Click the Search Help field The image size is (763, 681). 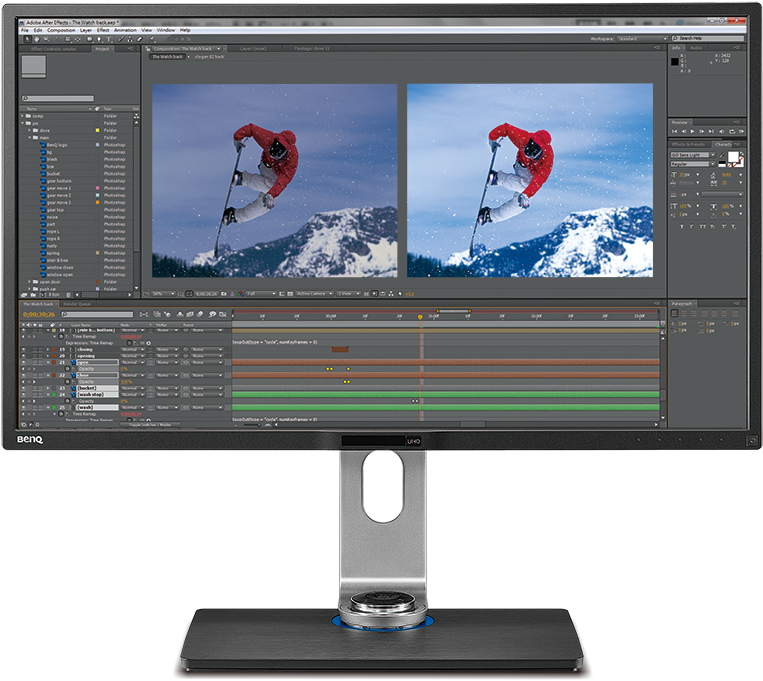708,38
